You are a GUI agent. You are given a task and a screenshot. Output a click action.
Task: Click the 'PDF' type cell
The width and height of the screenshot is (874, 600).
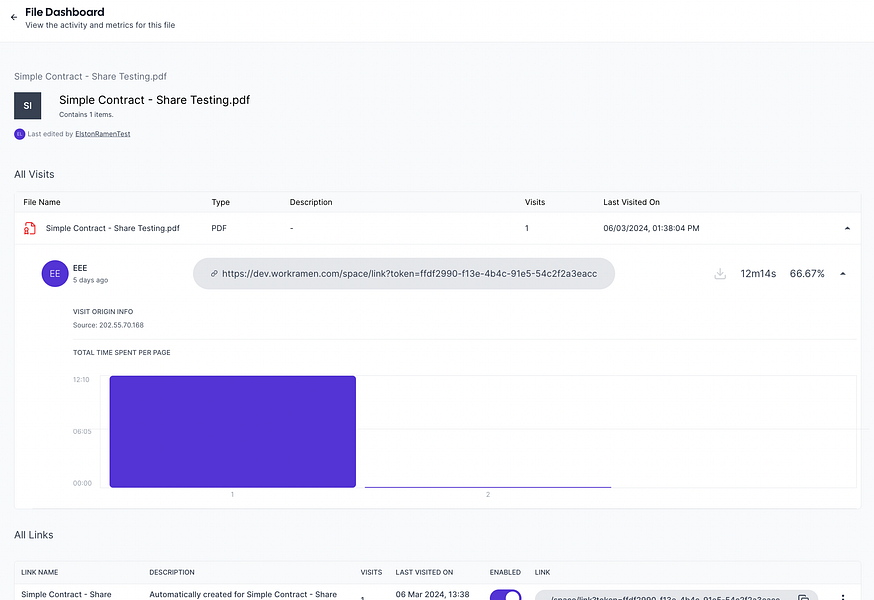(x=219, y=228)
